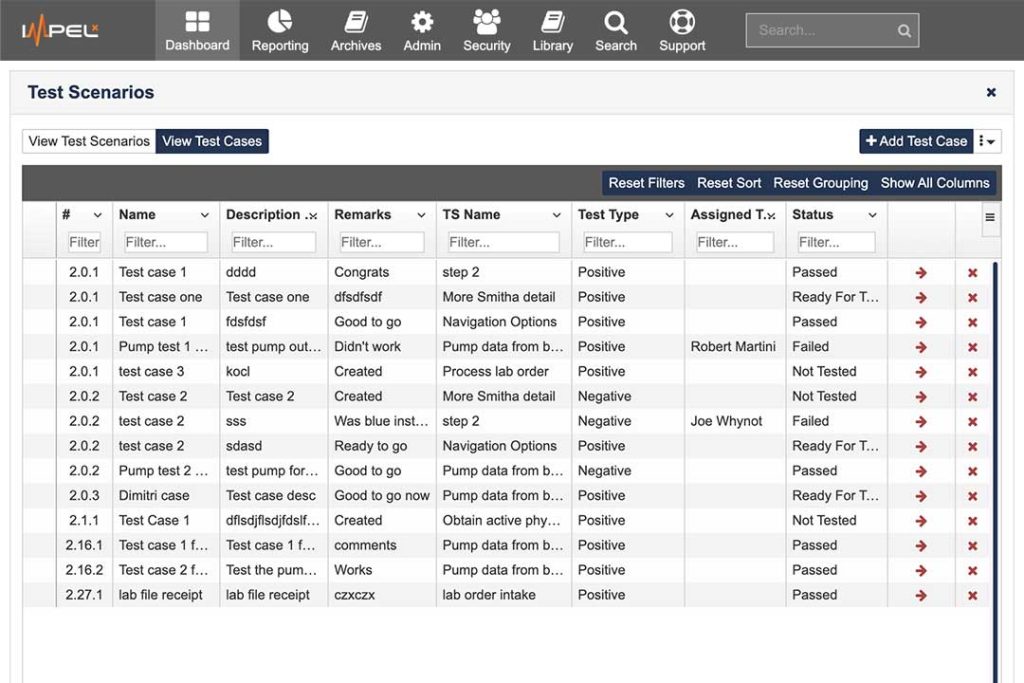Switch to the View Test Scenarios tab
This screenshot has height=683, width=1024.
pos(88,141)
